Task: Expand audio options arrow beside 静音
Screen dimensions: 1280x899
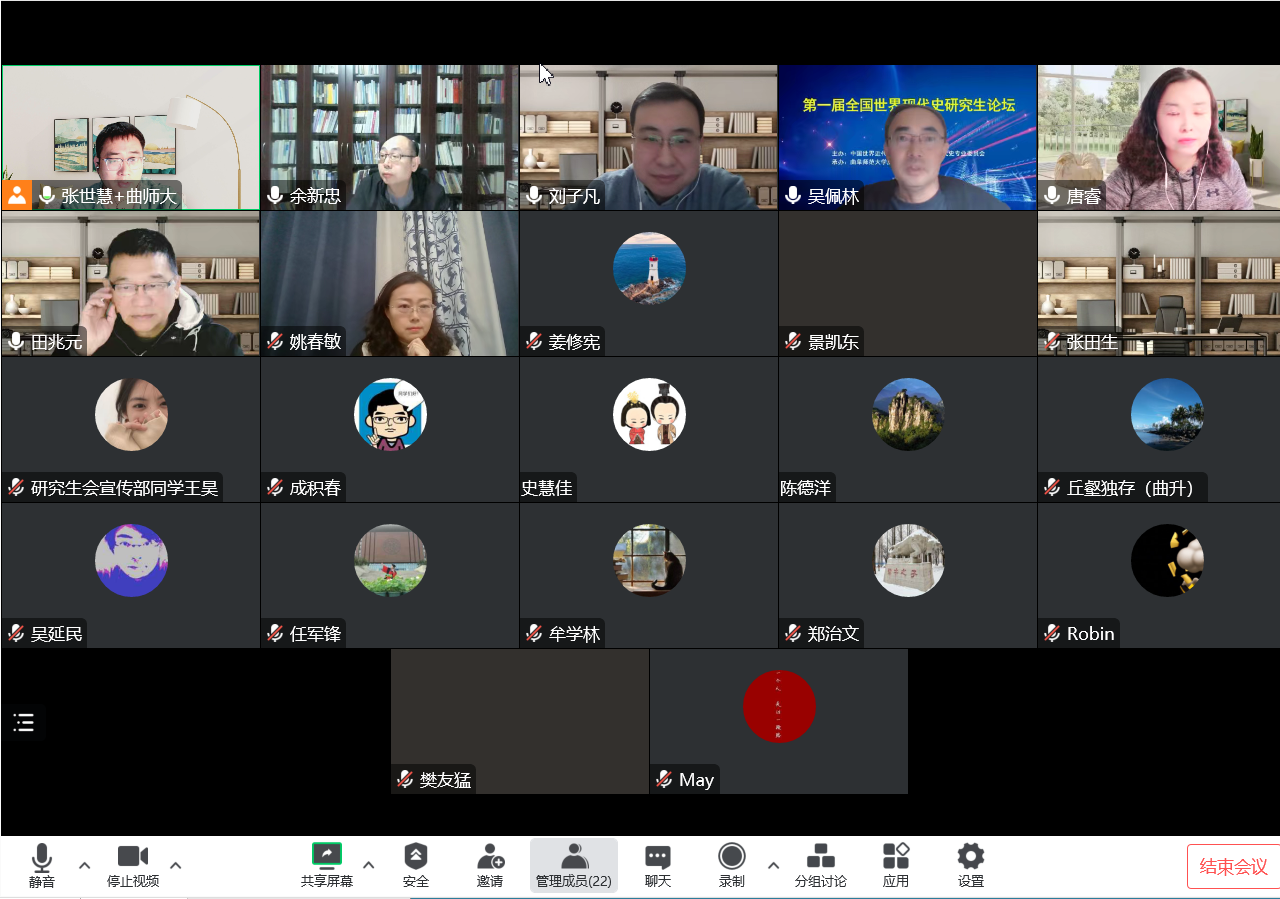Action: pos(85,865)
